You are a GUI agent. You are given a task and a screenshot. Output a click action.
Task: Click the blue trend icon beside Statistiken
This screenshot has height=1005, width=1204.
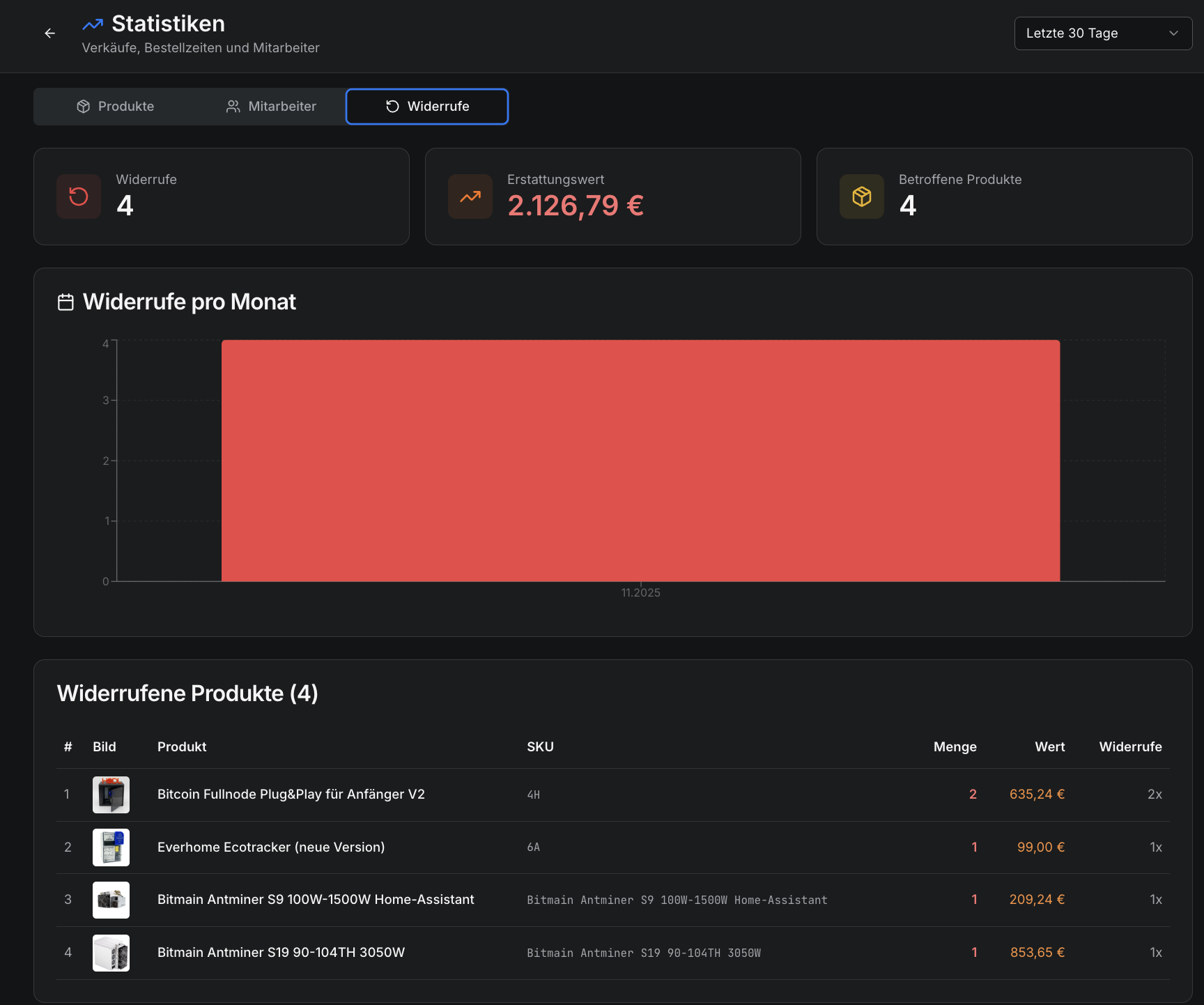[93, 24]
